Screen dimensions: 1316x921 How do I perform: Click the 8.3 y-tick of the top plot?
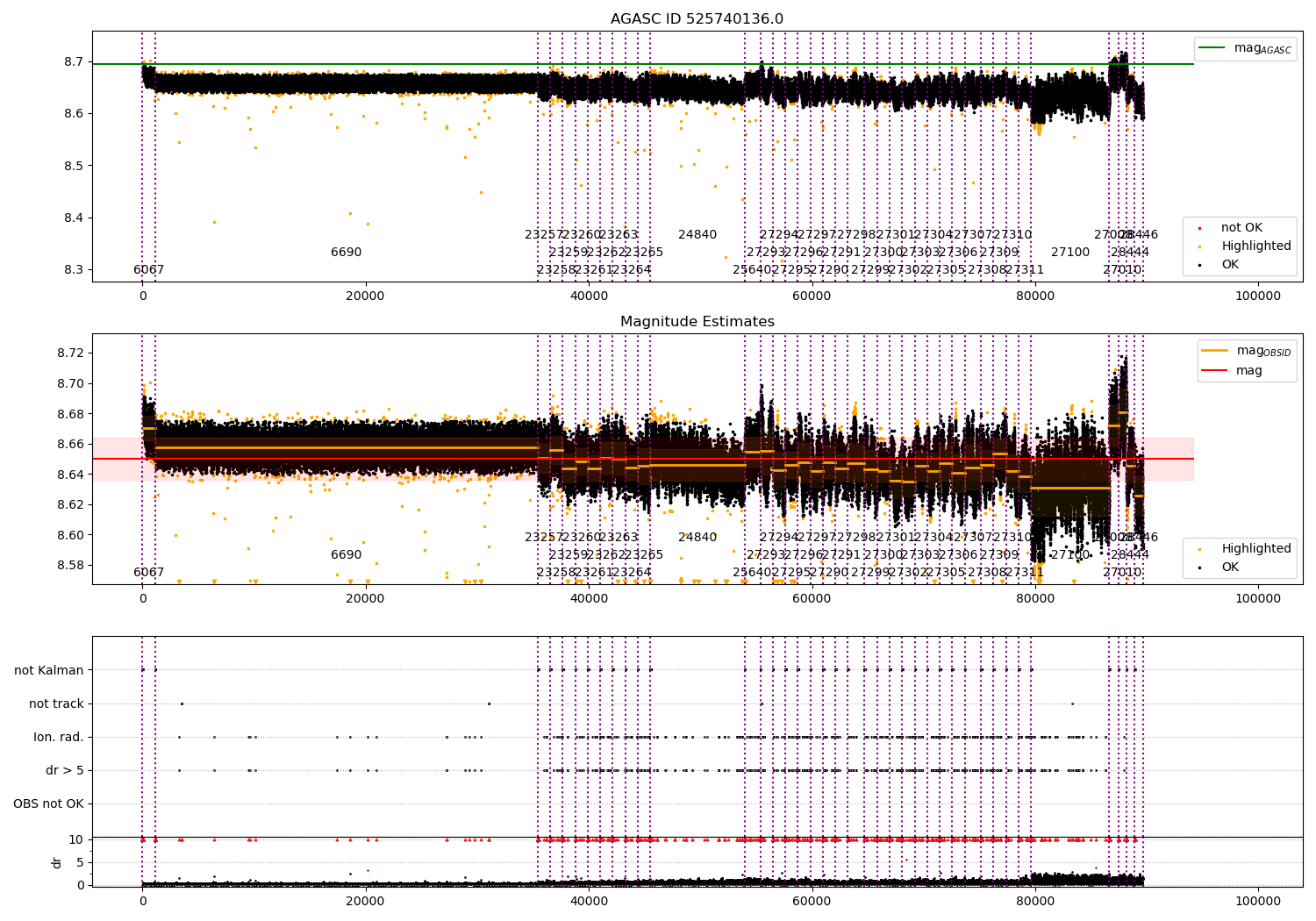pyautogui.click(x=74, y=269)
